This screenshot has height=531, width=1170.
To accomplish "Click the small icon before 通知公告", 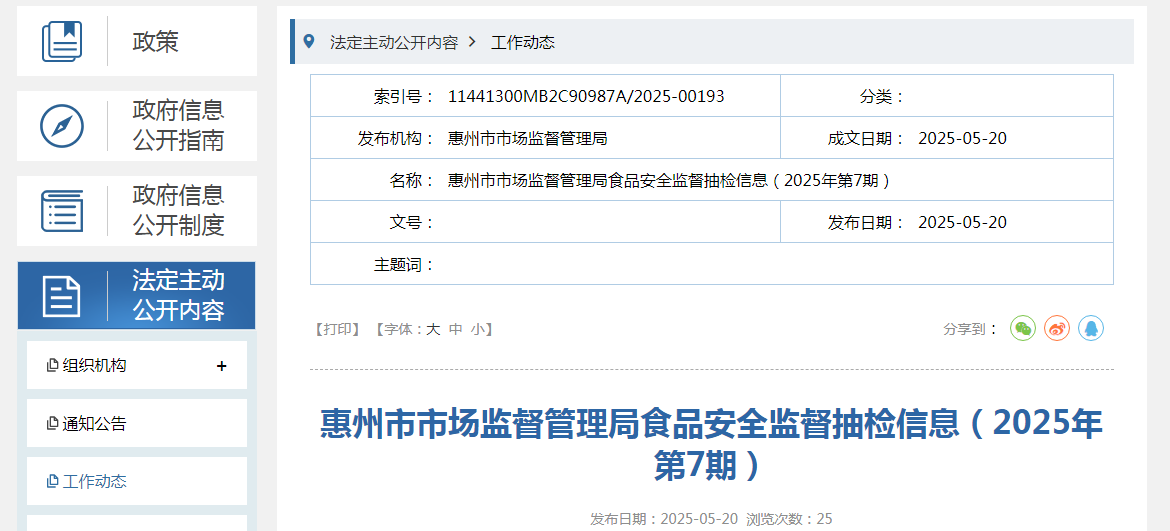I will pyautogui.click(x=52, y=424).
